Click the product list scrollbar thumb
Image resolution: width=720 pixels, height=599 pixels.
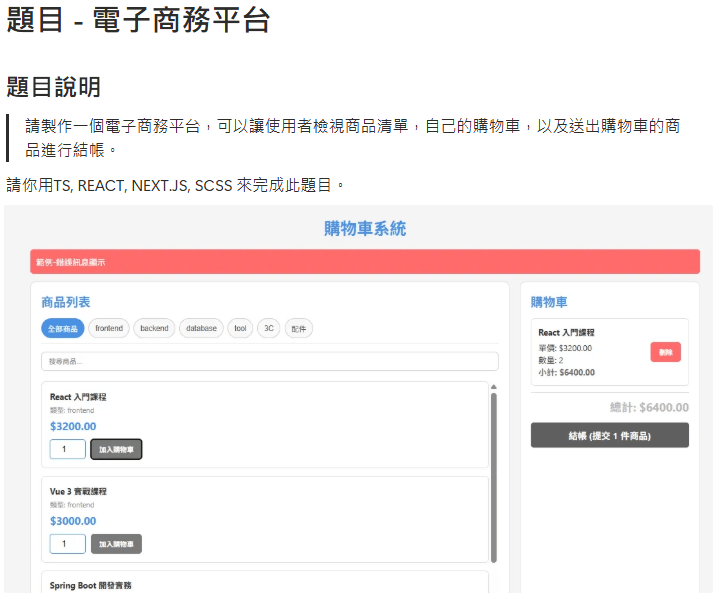(494, 477)
